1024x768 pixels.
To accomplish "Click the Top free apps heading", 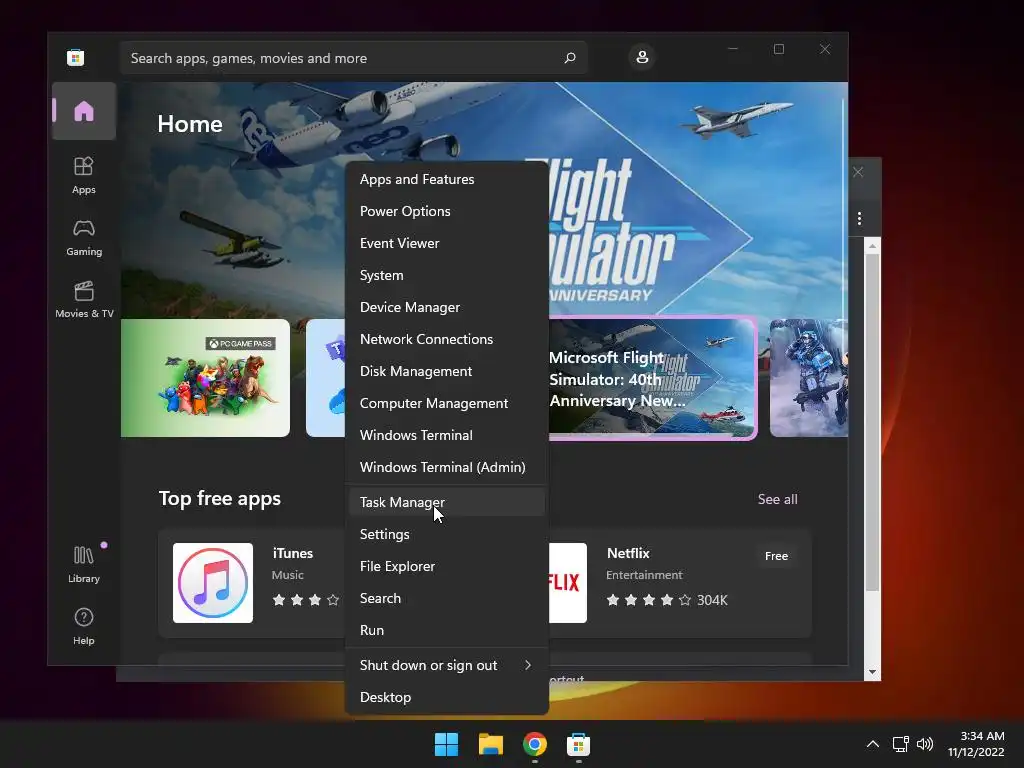I will tap(219, 499).
